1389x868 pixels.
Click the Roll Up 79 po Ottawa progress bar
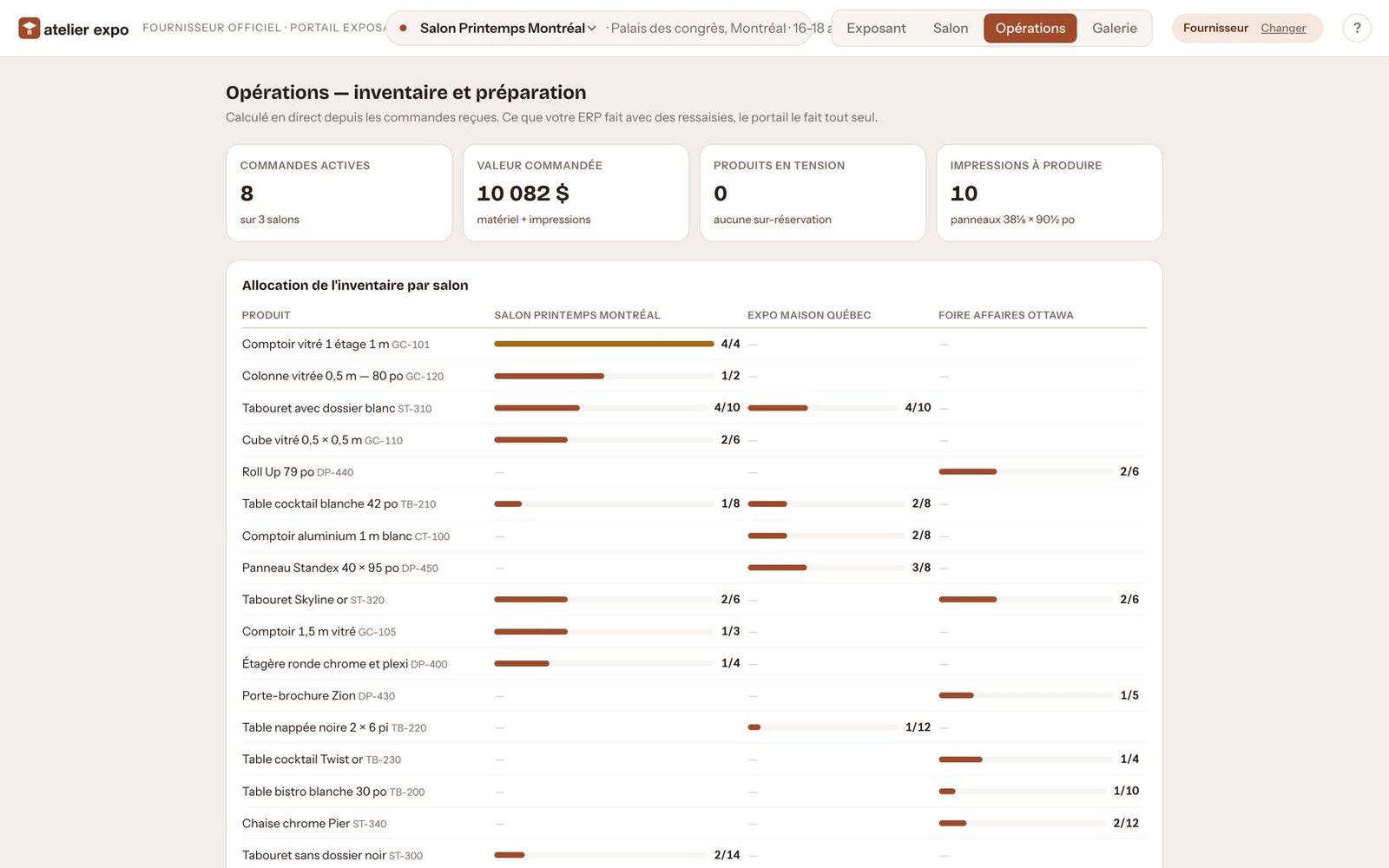(1025, 471)
